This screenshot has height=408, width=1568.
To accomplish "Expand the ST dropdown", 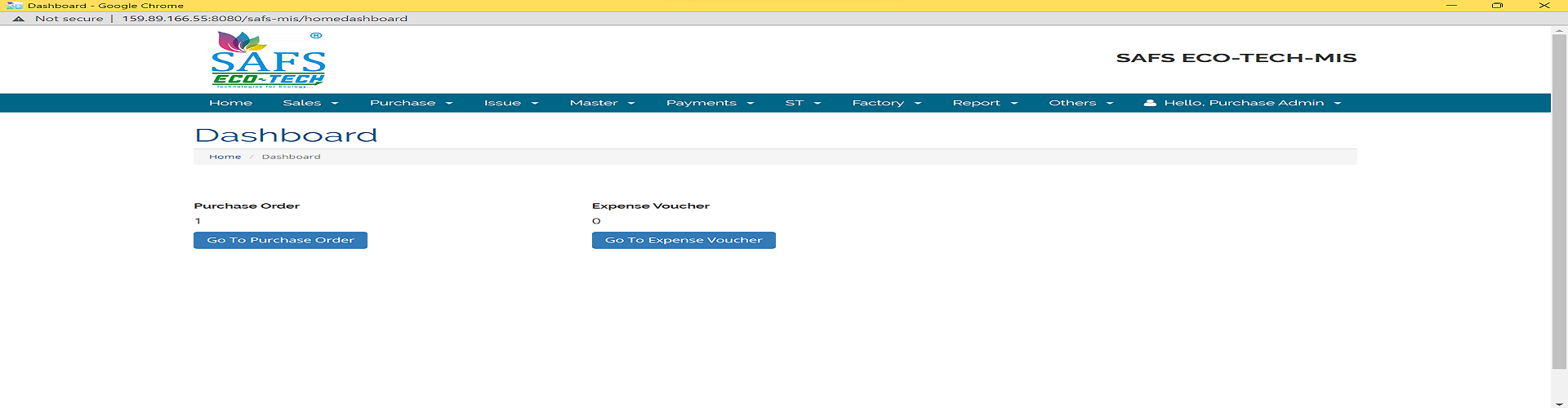I will [802, 103].
